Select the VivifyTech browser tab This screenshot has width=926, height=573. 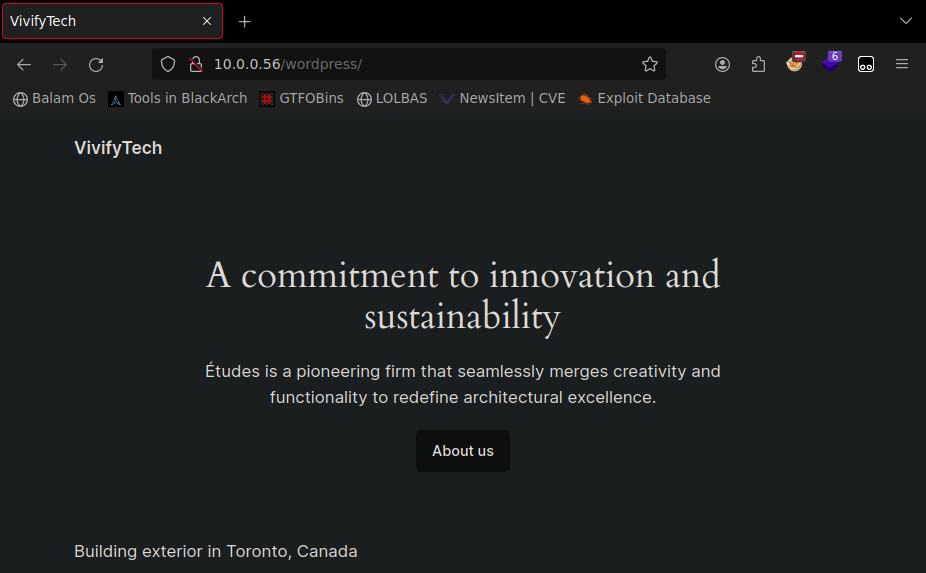(100, 21)
